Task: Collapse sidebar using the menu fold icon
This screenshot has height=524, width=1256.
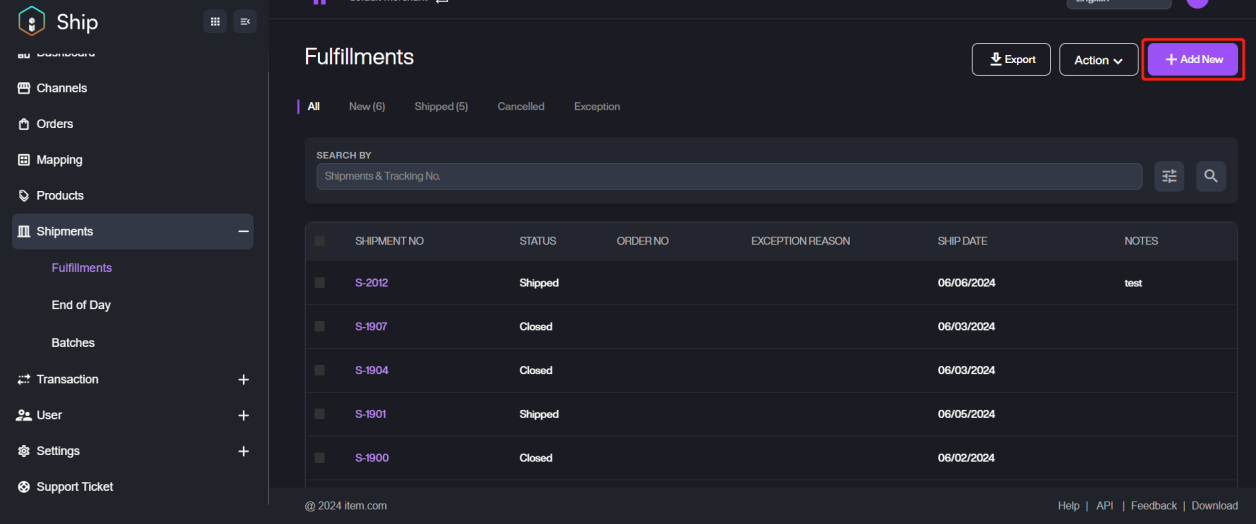Action: [245, 21]
